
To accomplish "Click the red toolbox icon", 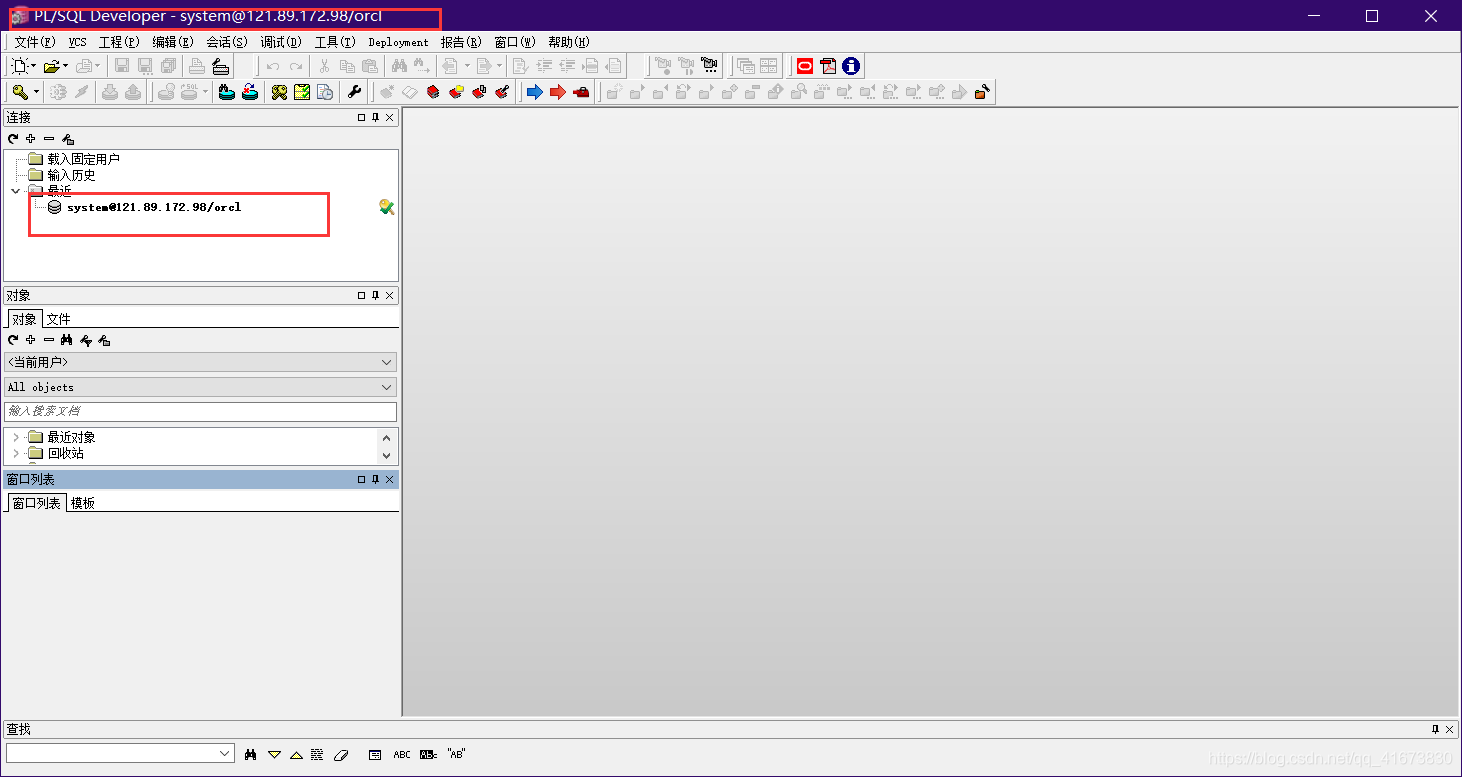I will 581,92.
